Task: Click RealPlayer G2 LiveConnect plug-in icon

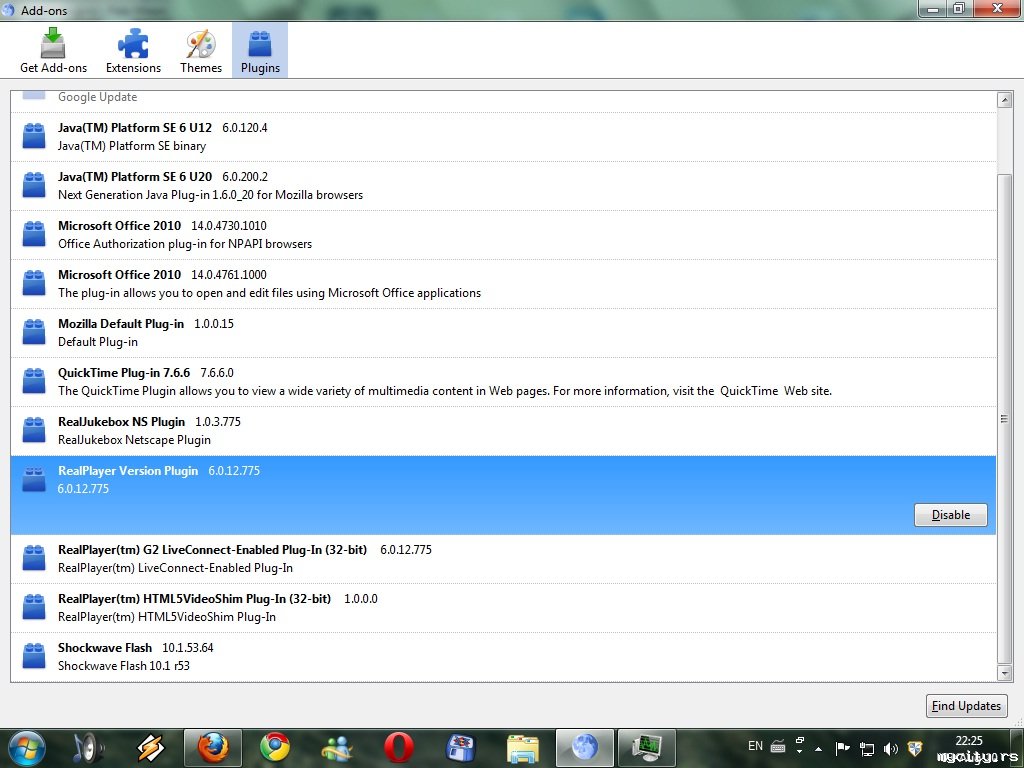Action: pos(34,558)
